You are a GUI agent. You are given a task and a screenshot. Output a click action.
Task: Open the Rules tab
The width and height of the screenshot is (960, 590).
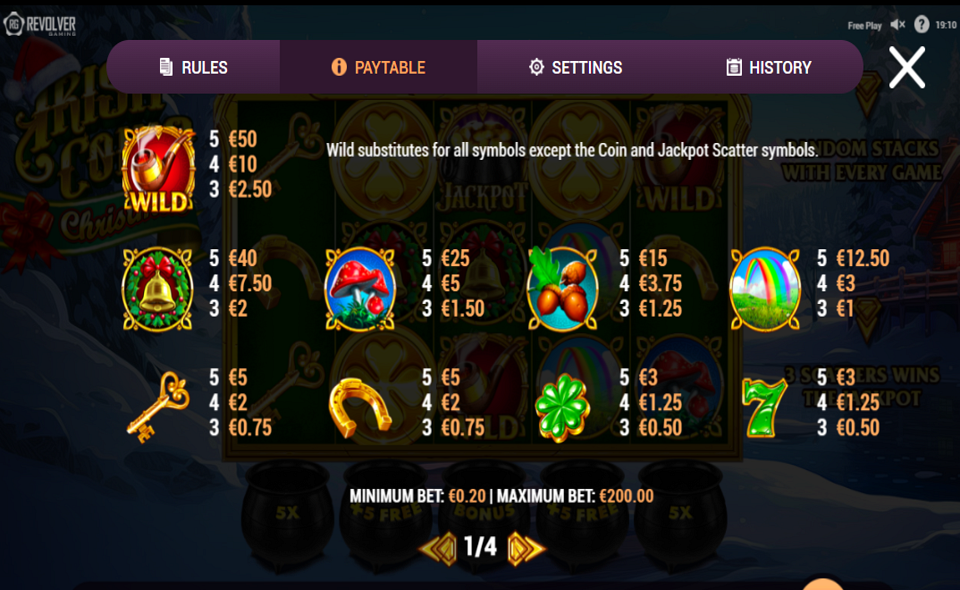pos(193,67)
